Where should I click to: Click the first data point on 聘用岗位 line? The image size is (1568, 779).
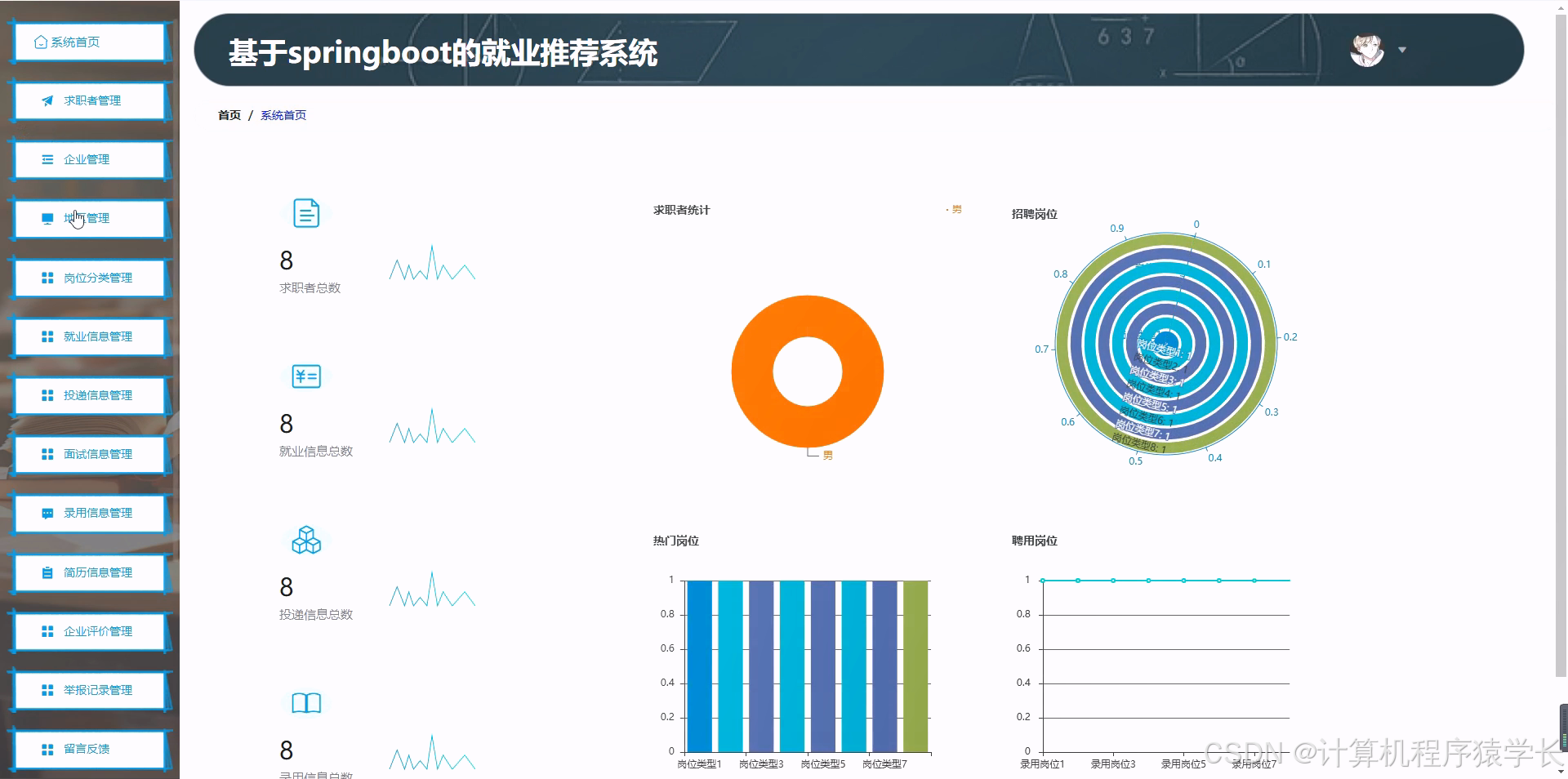(1043, 581)
